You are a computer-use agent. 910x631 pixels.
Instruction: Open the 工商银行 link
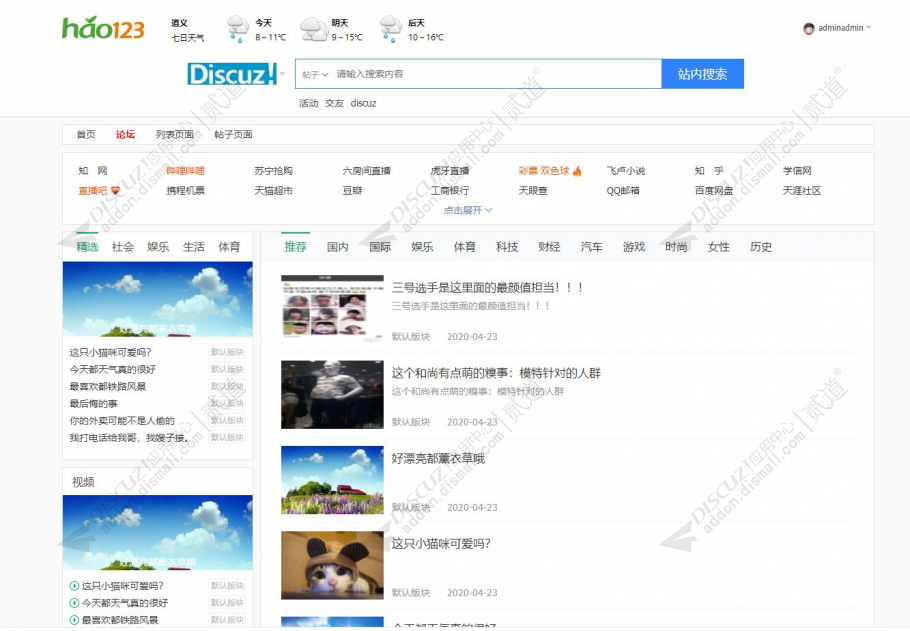pos(450,190)
